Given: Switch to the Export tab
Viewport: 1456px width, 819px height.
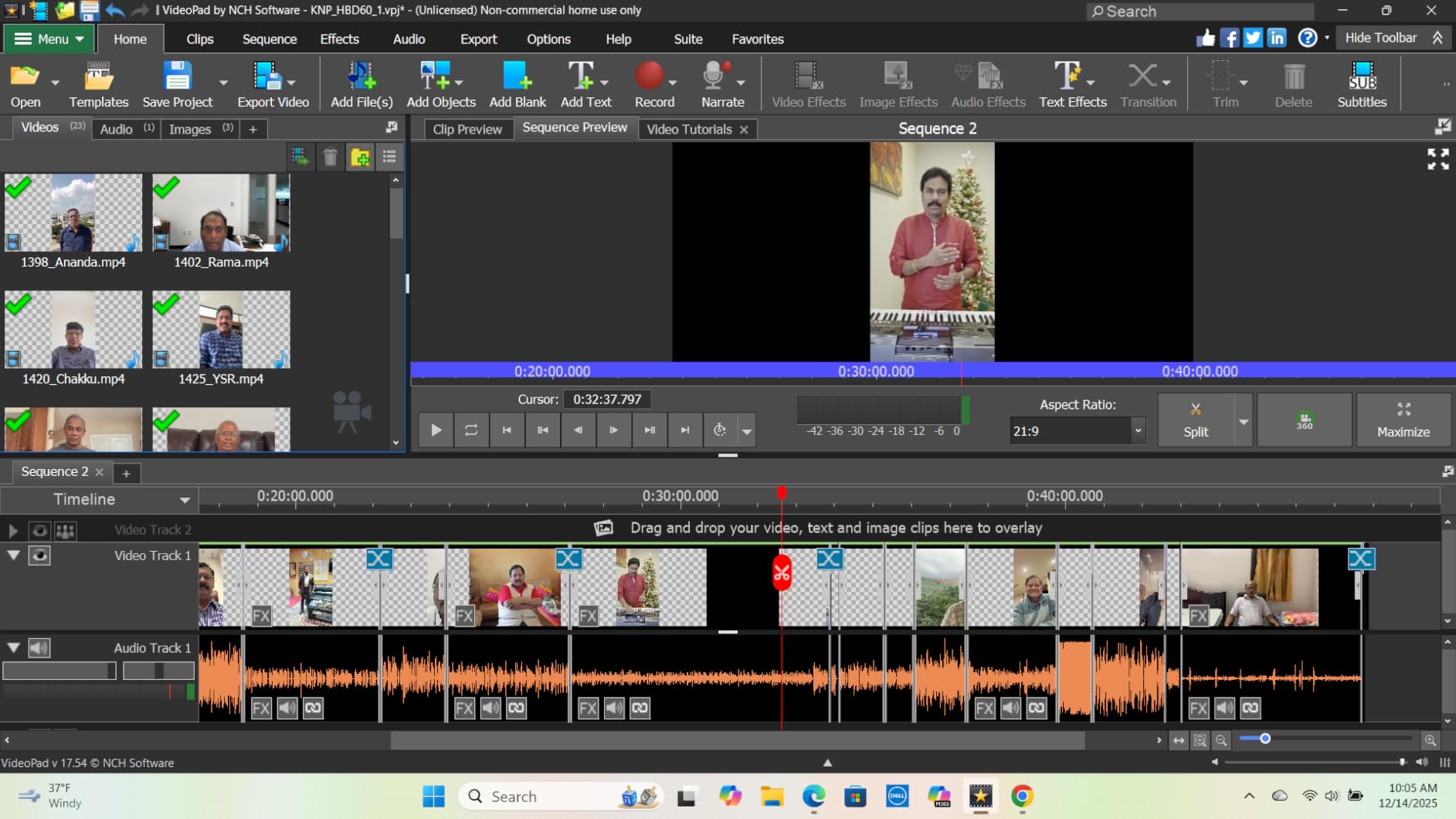Looking at the screenshot, I should (478, 39).
